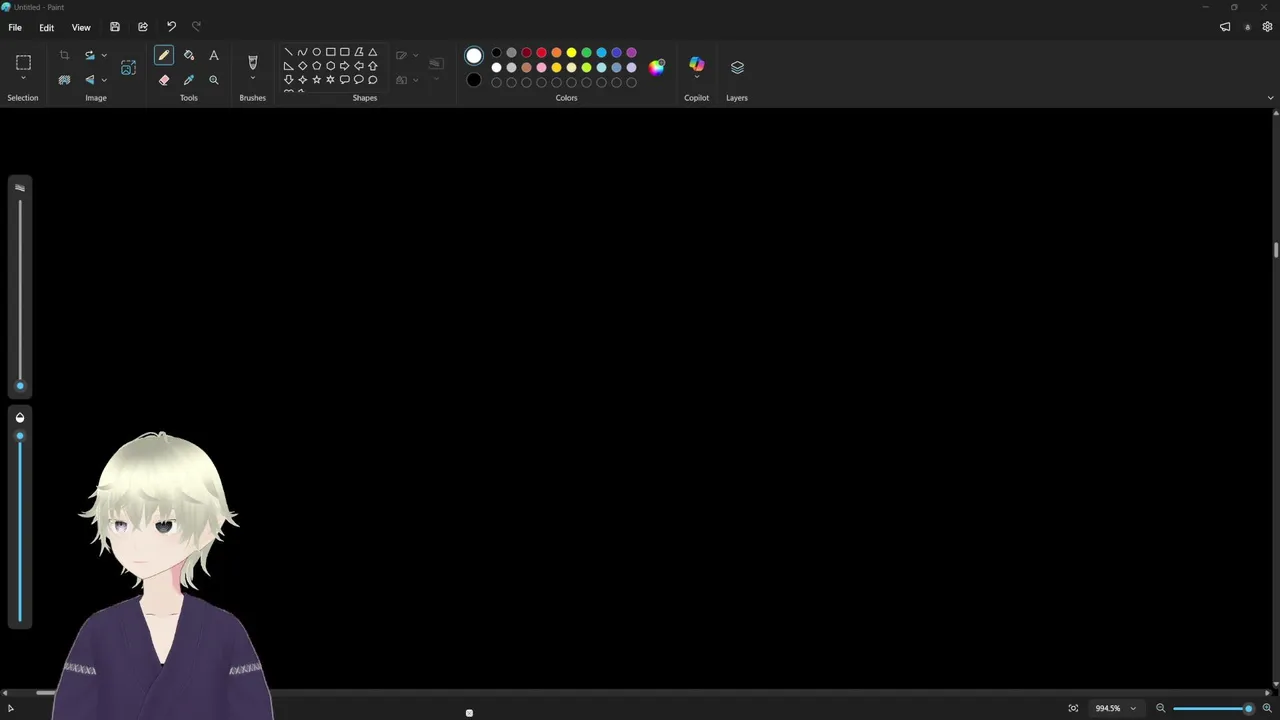
Task: Choose the Down arrow shape
Action: tap(288, 80)
